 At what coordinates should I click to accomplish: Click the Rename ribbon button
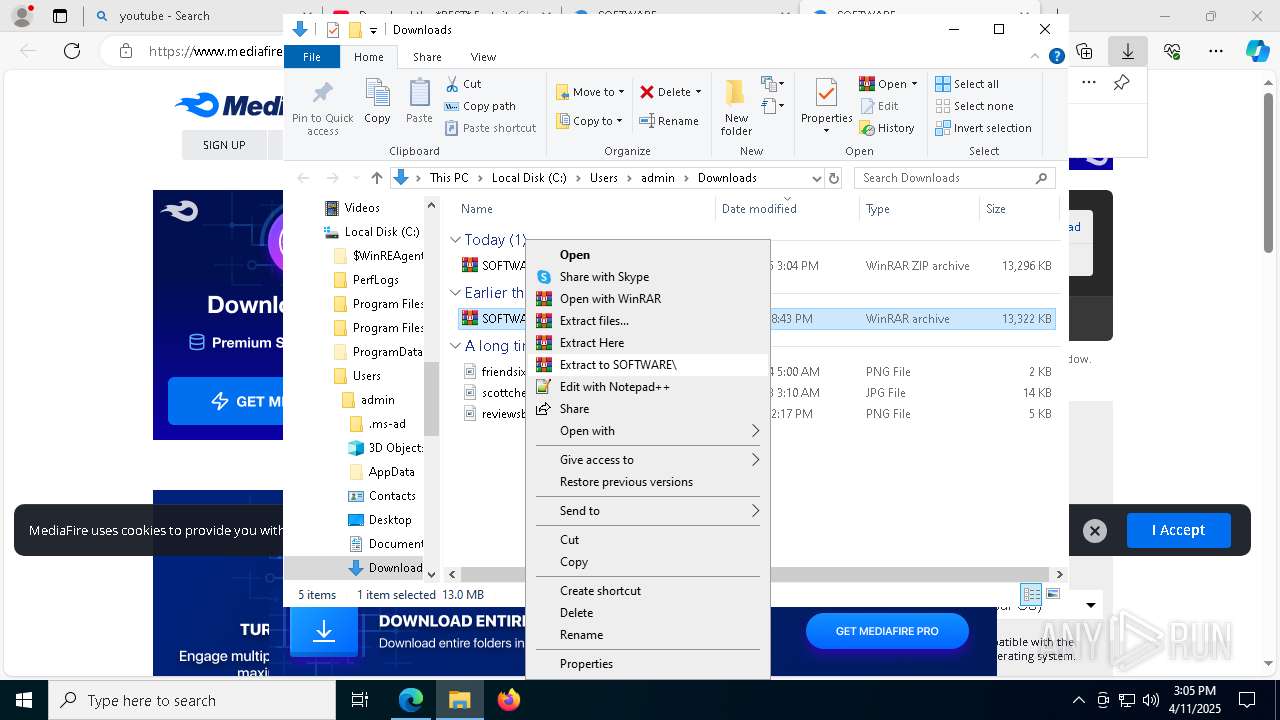tap(669, 121)
